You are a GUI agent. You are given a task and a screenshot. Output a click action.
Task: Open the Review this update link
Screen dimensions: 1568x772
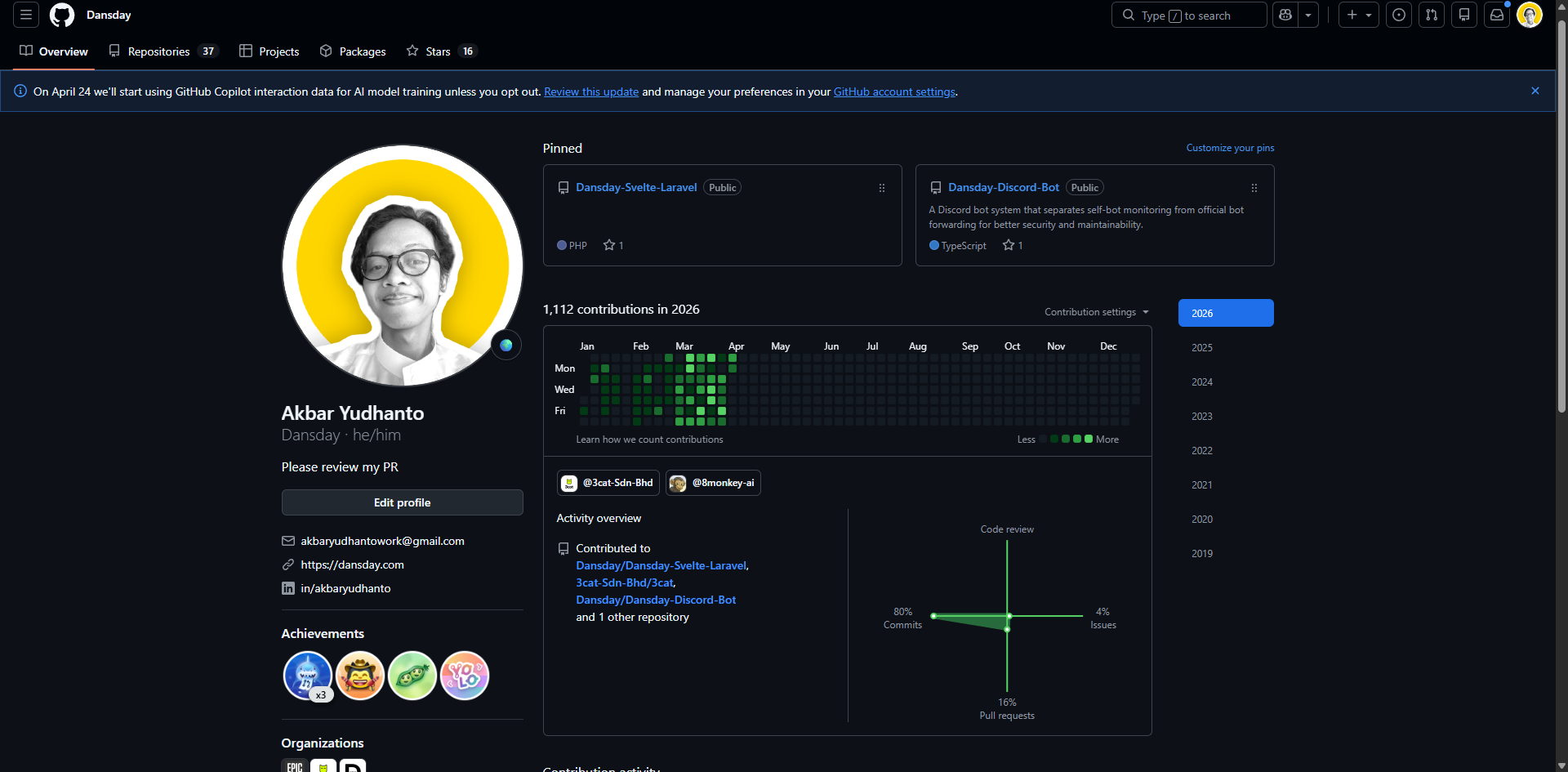tap(591, 91)
